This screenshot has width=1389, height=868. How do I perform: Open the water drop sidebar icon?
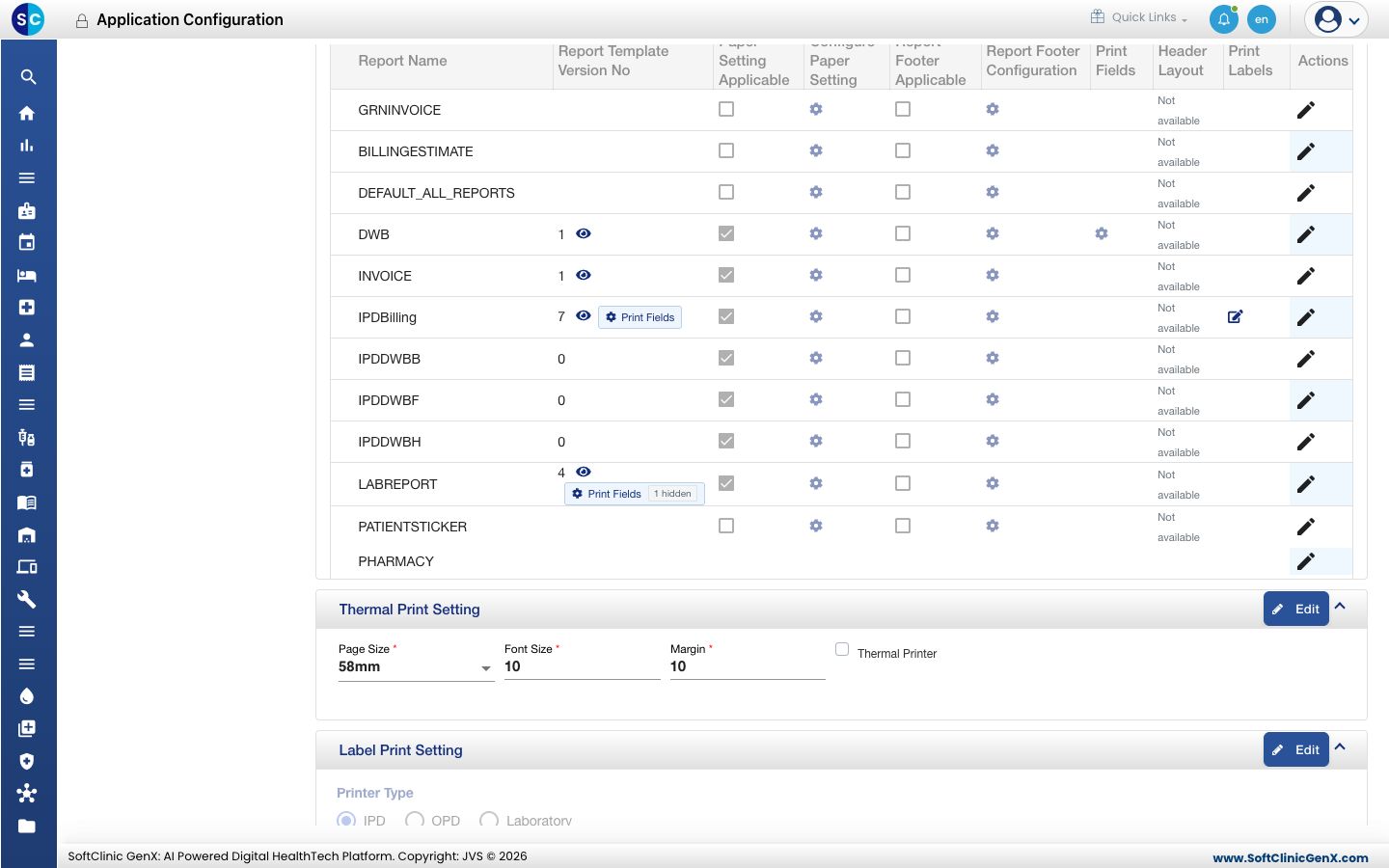(27, 696)
